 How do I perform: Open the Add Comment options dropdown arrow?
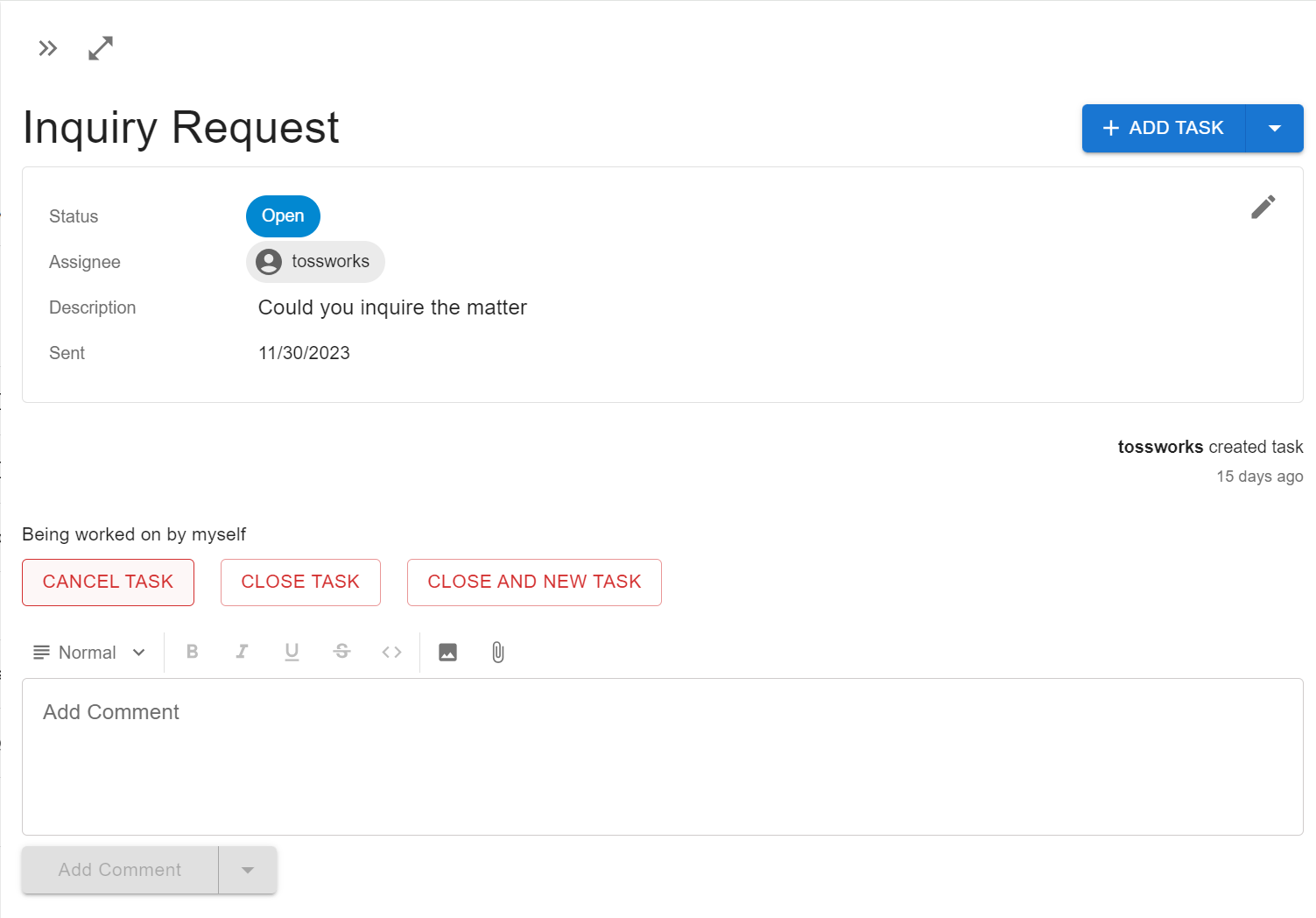click(x=248, y=870)
